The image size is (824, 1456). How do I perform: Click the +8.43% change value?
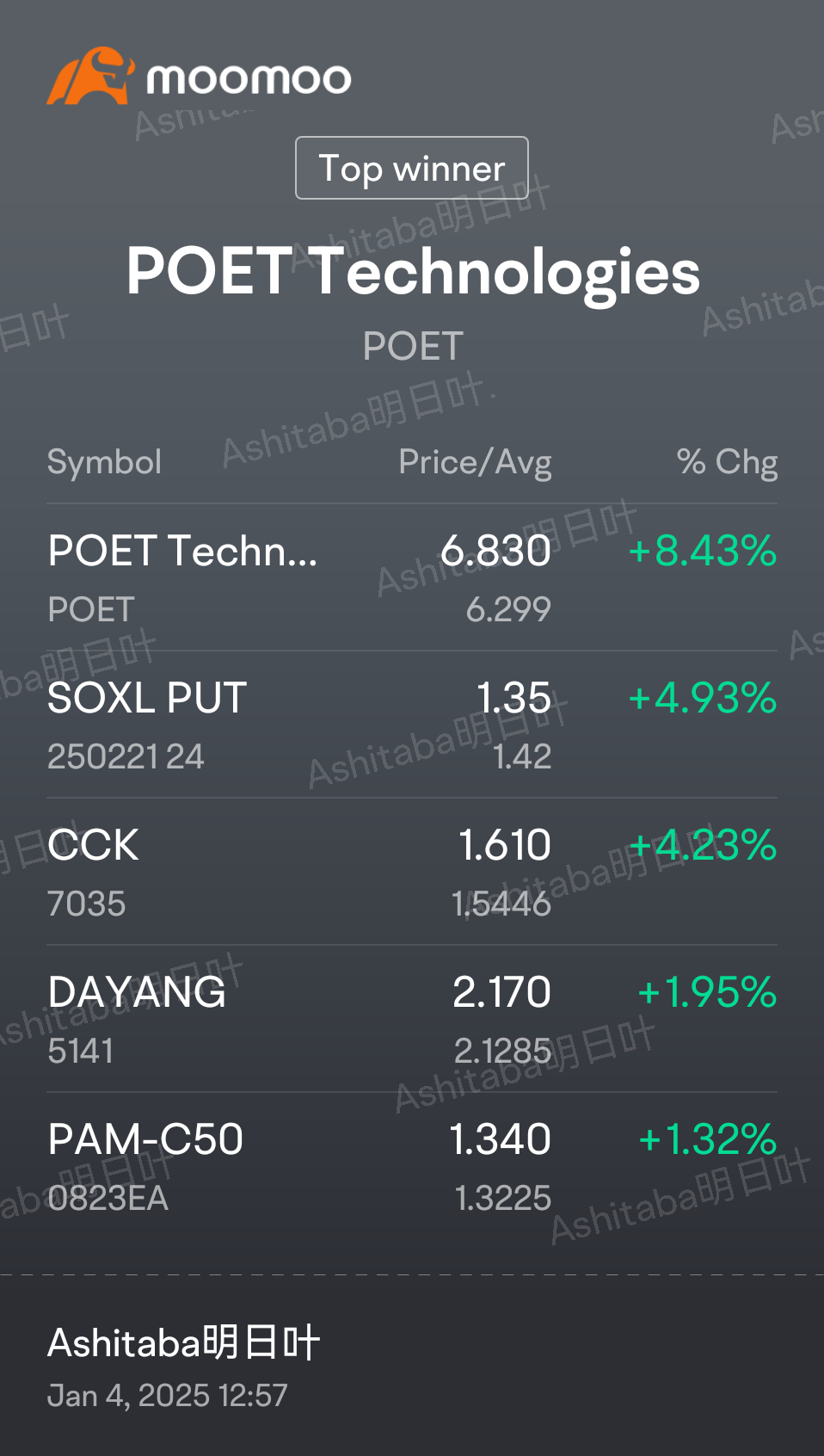[703, 551]
